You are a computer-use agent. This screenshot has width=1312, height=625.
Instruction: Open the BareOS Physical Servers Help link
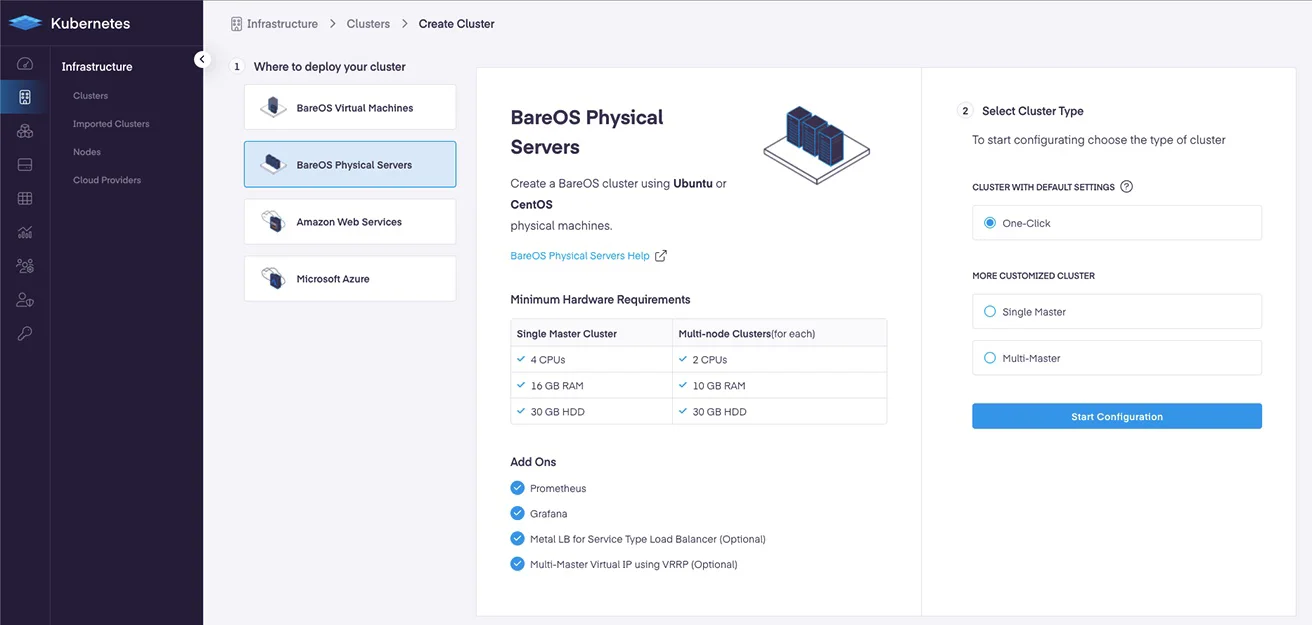[580, 256]
